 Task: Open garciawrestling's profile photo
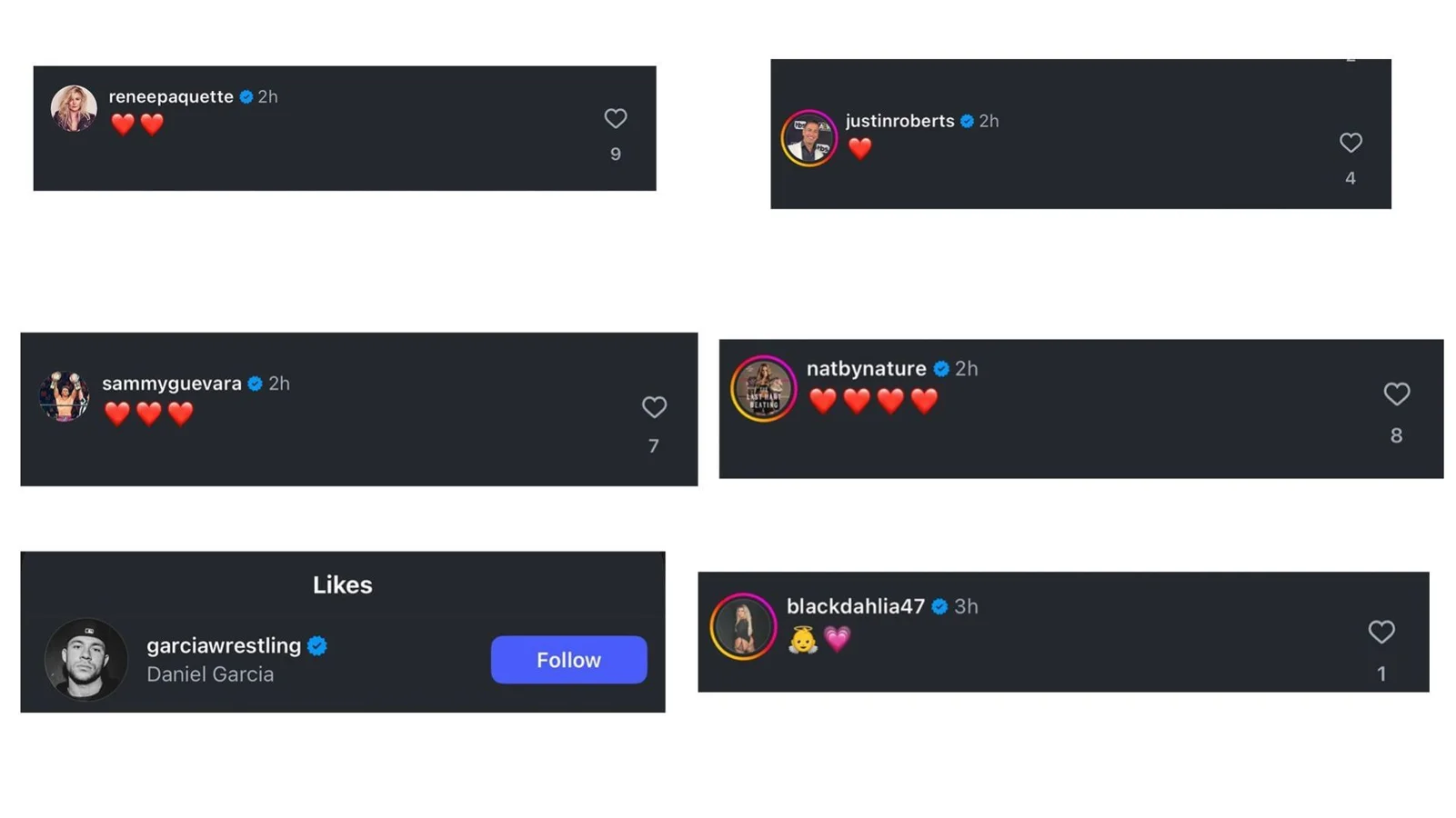pos(86,660)
